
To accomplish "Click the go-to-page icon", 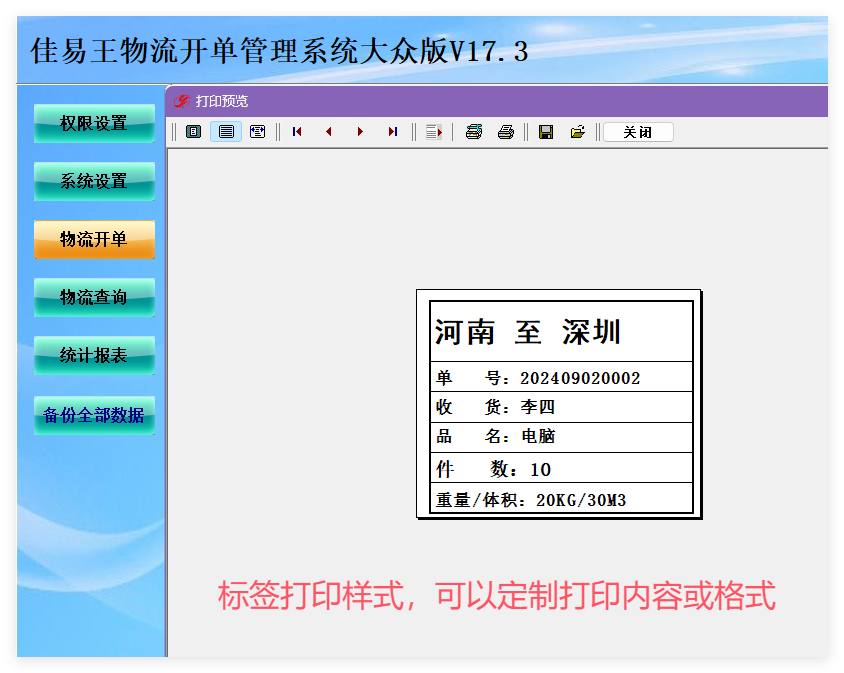I will (x=434, y=132).
